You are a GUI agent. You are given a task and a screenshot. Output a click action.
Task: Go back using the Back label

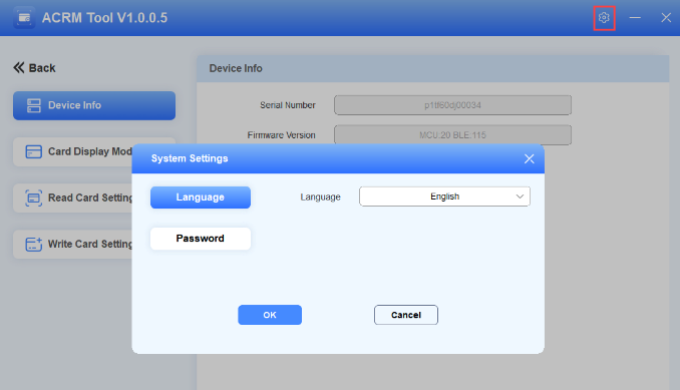point(42,68)
